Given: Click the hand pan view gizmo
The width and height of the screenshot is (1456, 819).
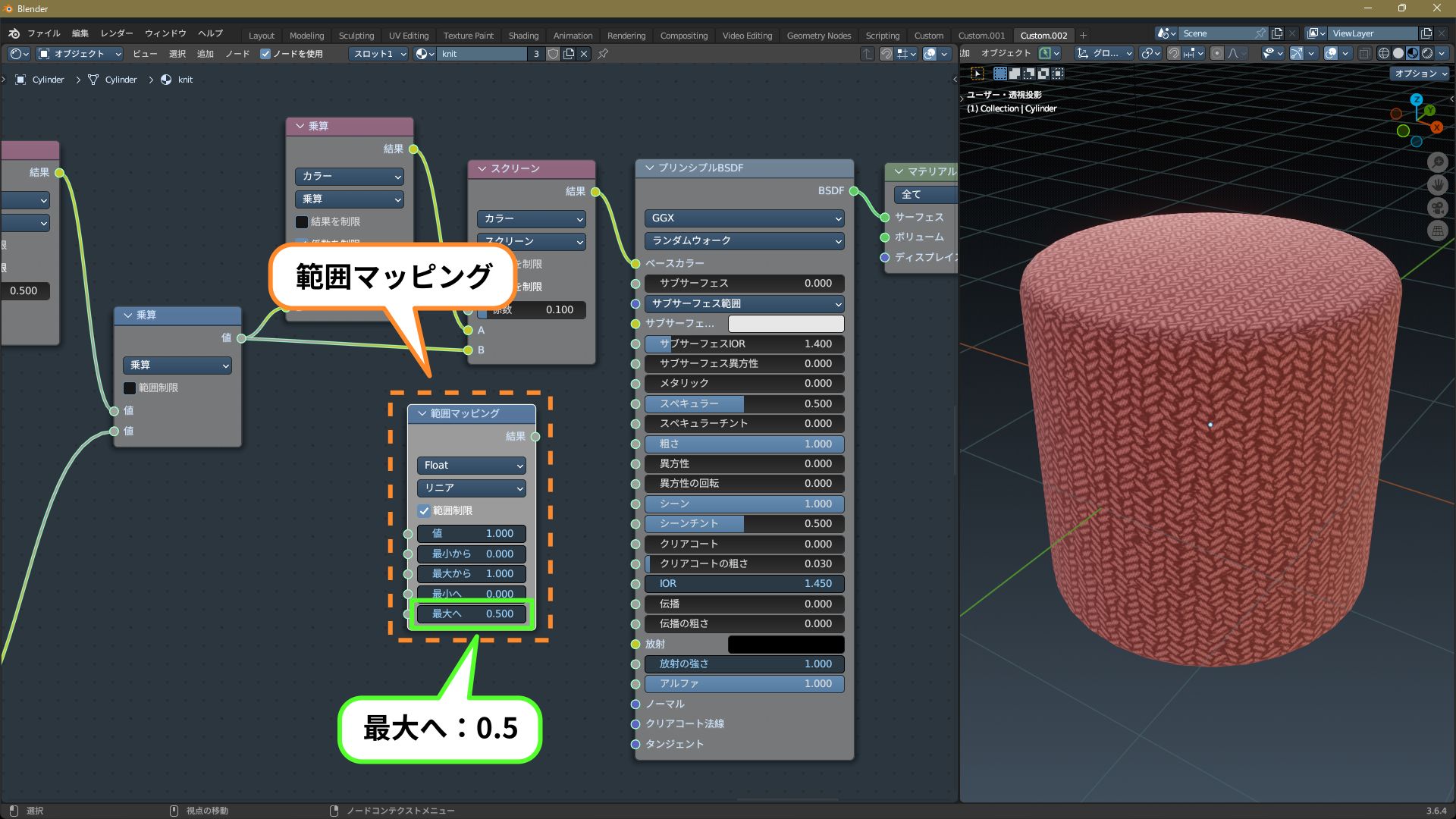Looking at the screenshot, I should point(1437,185).
